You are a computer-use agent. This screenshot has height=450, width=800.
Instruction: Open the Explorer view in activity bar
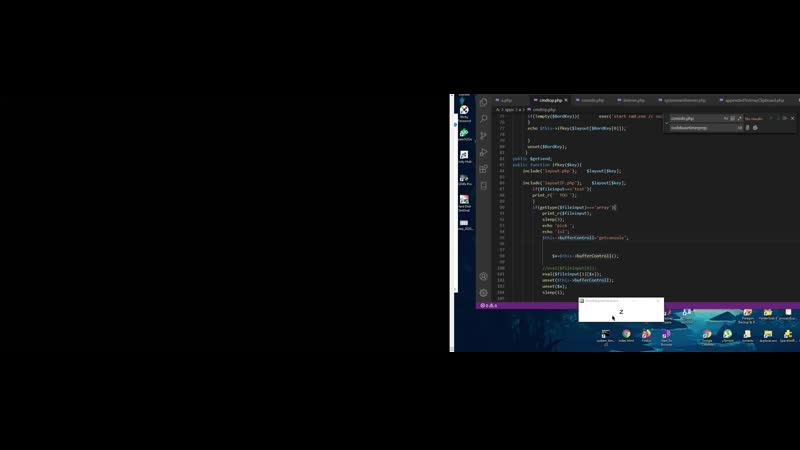coord(483,103)
